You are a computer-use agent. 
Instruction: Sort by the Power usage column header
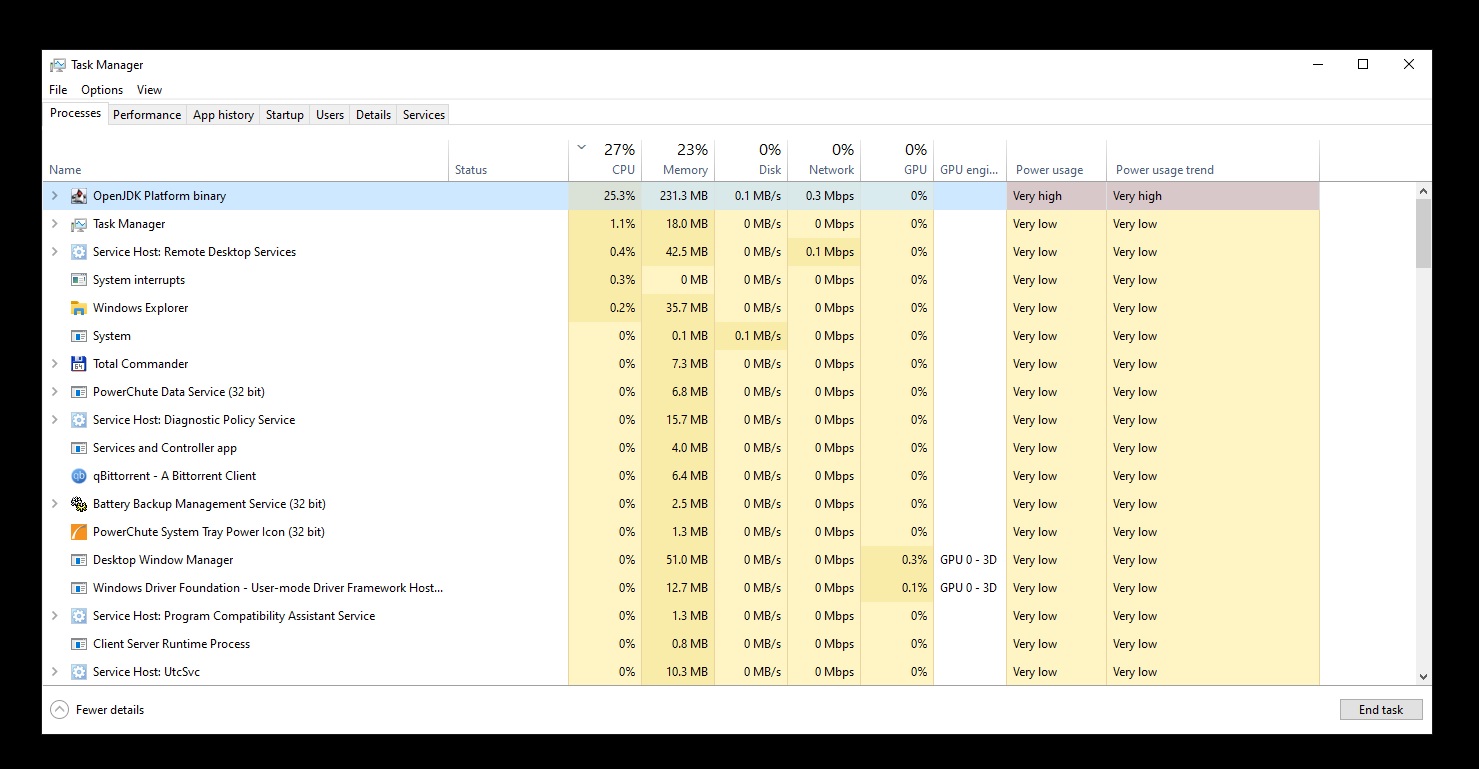click(x=1056, y=160)
